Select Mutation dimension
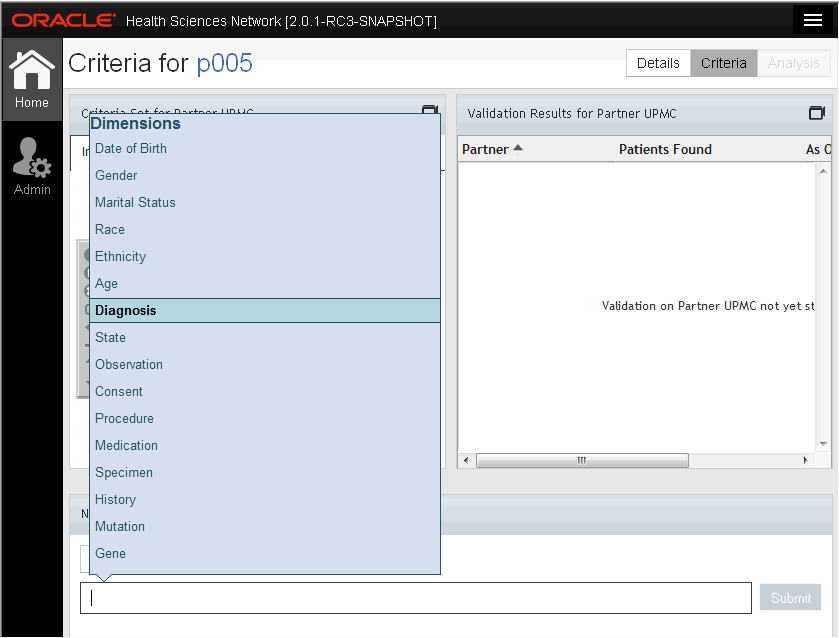 coord(265,527)
